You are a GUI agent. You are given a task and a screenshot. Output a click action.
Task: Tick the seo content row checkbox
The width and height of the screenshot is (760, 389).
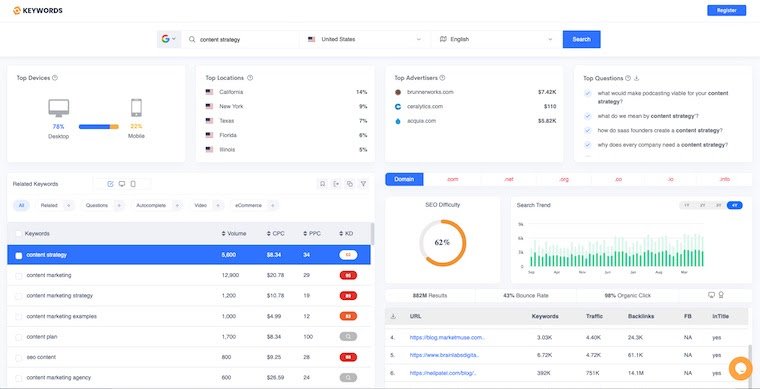point(18,358)
